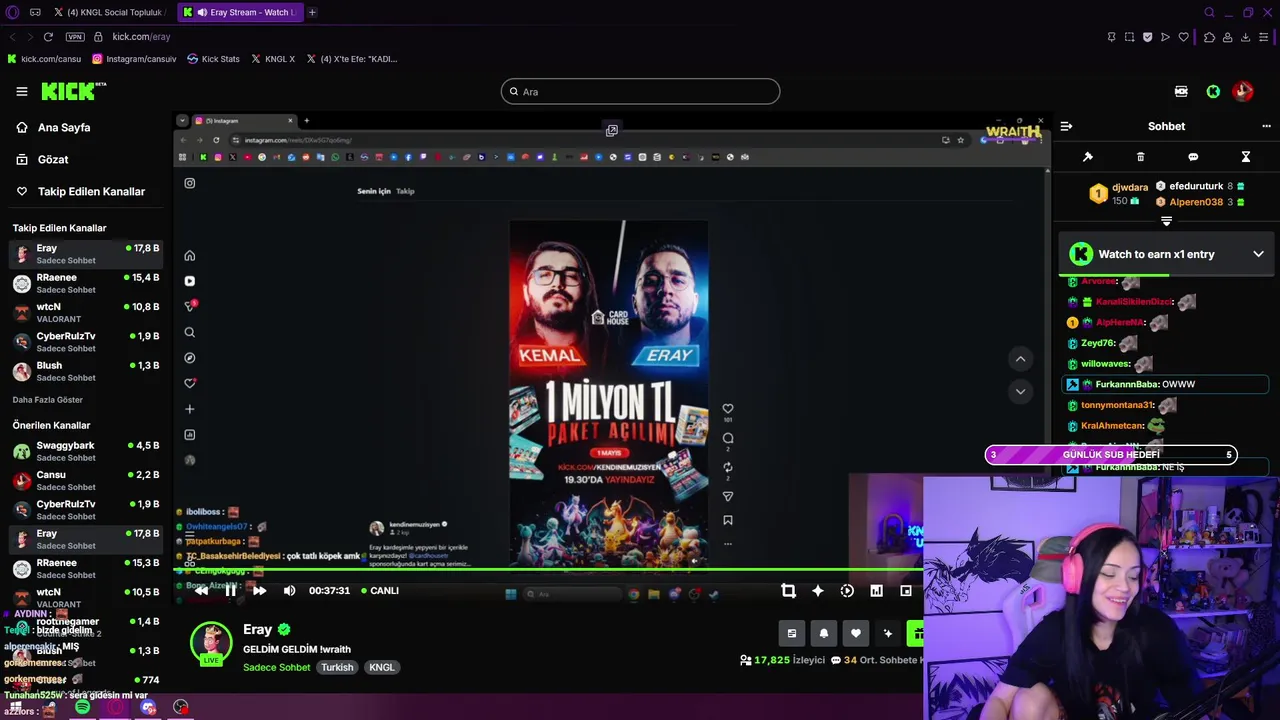The height and width of the screenshot is (720, 1280).
Task: Rewind the stream
Action: click(201, 591)
